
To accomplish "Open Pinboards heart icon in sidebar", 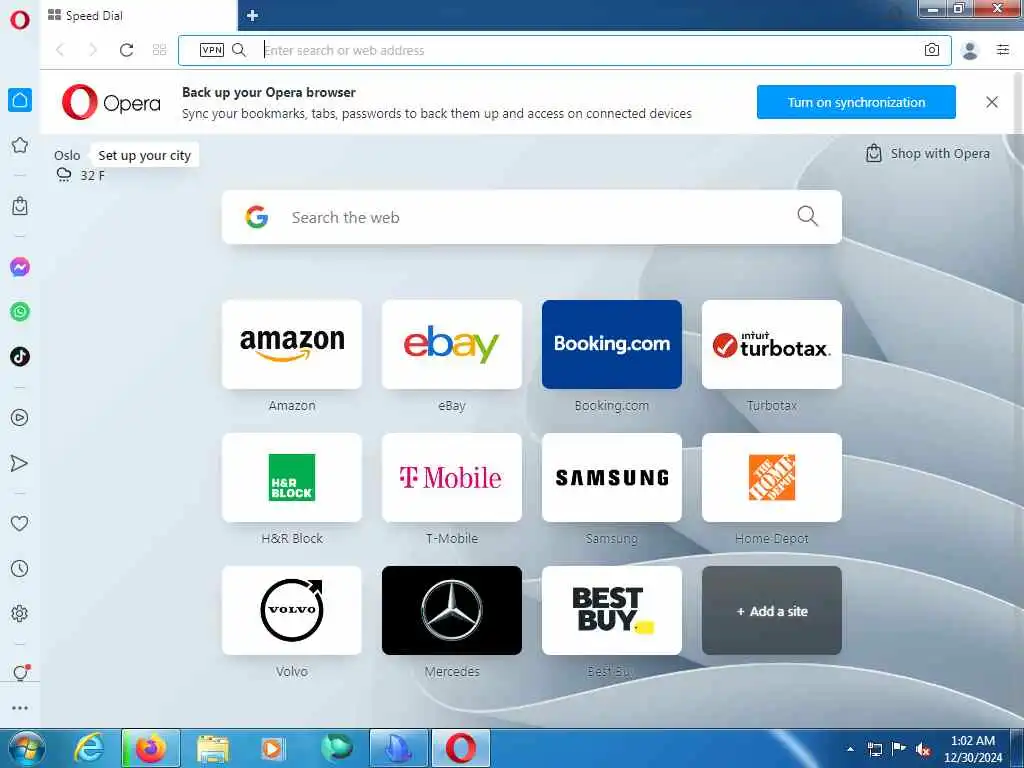I will point(20,523).
